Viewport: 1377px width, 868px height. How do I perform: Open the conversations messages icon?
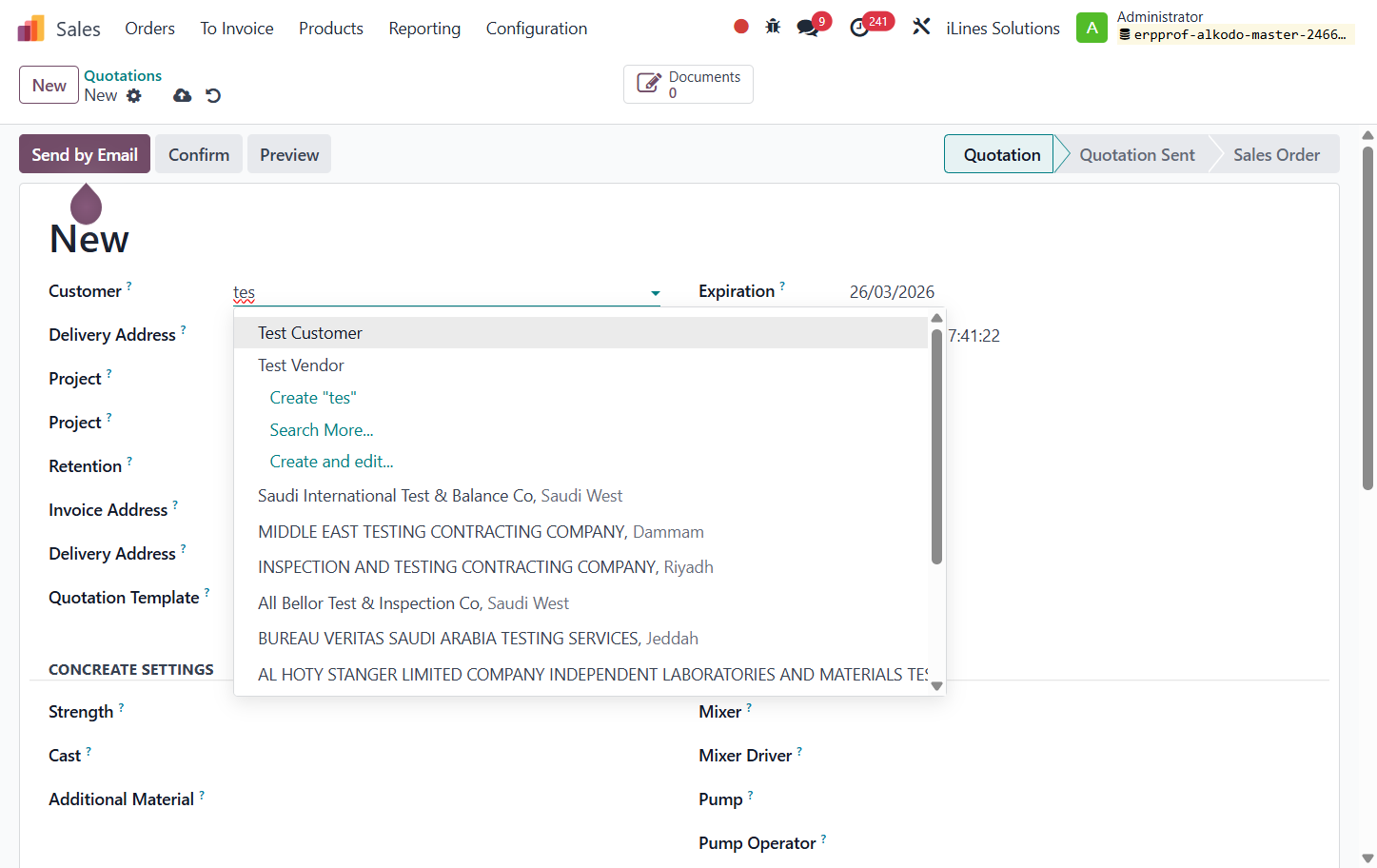pyautogui.click(x=808, y=28)
